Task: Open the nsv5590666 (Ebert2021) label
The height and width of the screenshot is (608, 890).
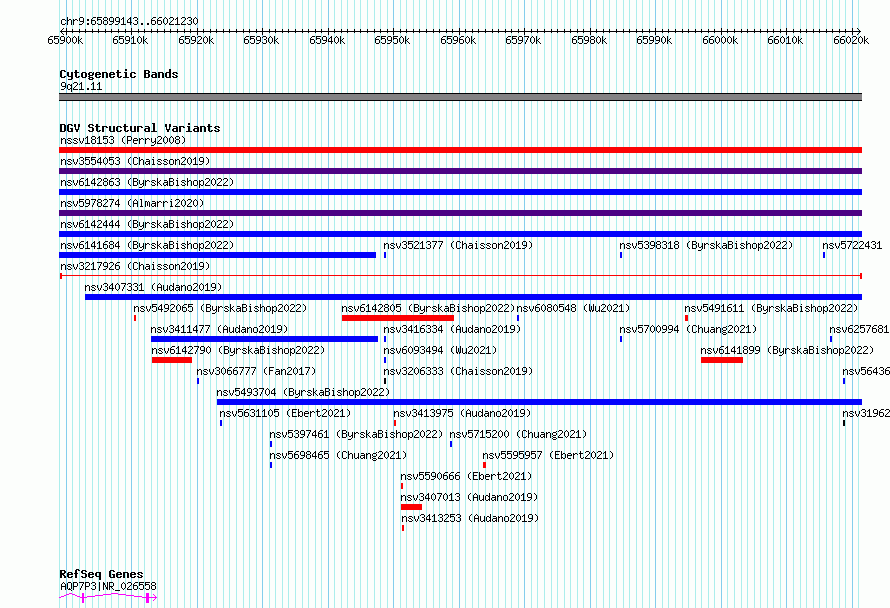Action: click(466, 476)
